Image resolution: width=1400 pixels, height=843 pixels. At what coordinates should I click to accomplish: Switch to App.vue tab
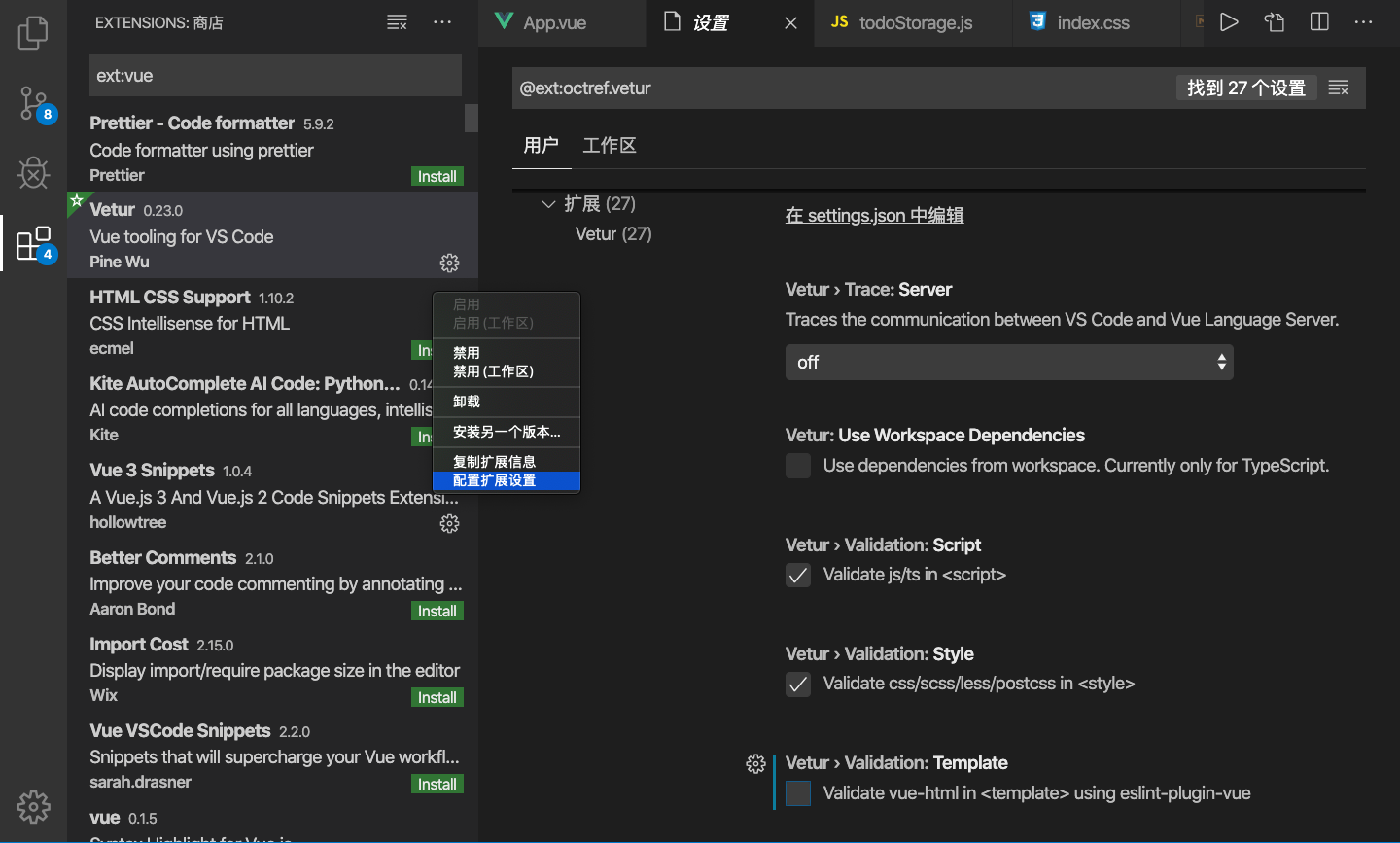pos(555,23)
